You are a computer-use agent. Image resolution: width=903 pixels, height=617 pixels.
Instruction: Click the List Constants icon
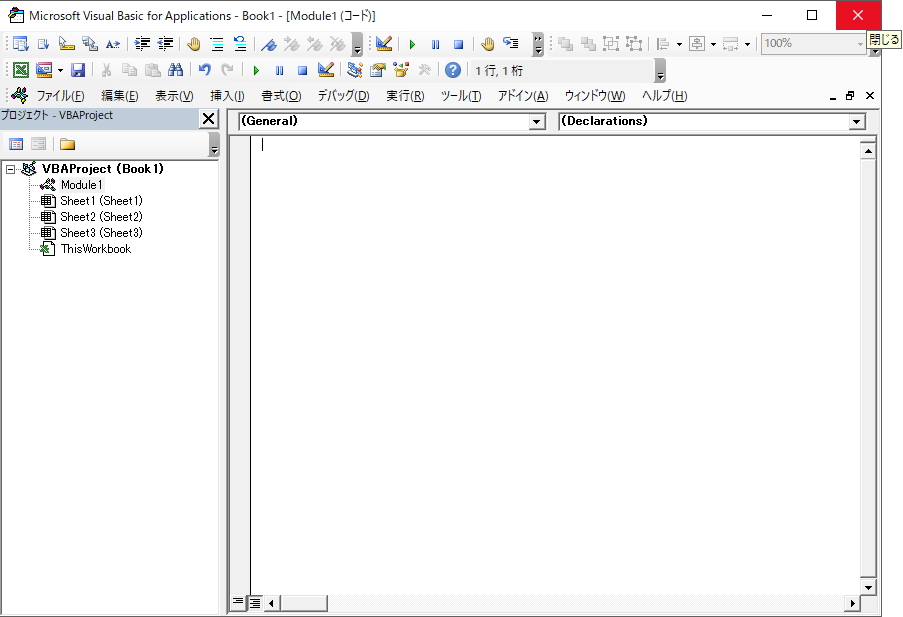44,44
